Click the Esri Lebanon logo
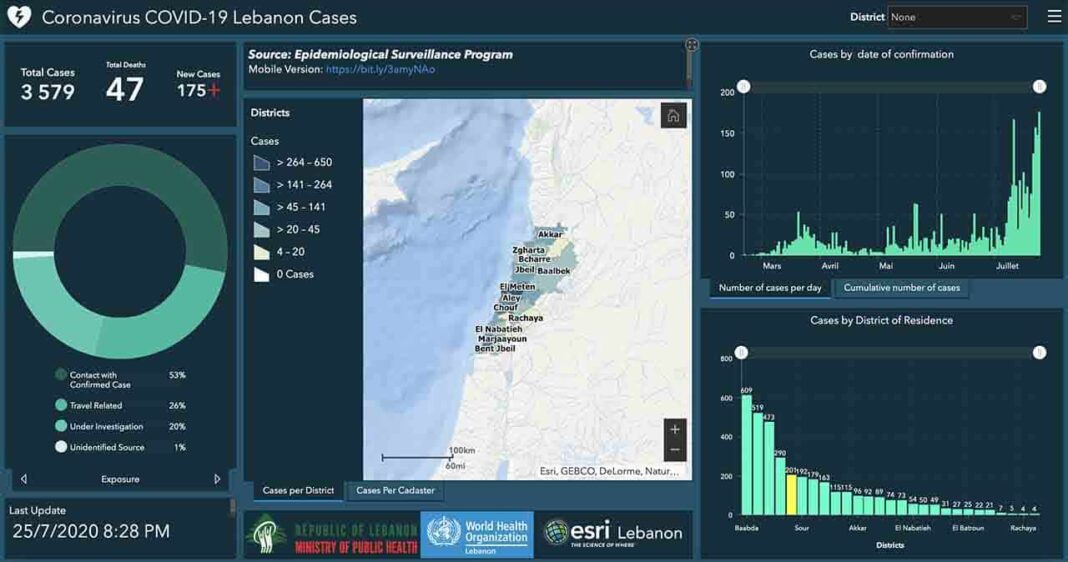Viewport: 1068px width, 562px height. click(x=612, y=534)
